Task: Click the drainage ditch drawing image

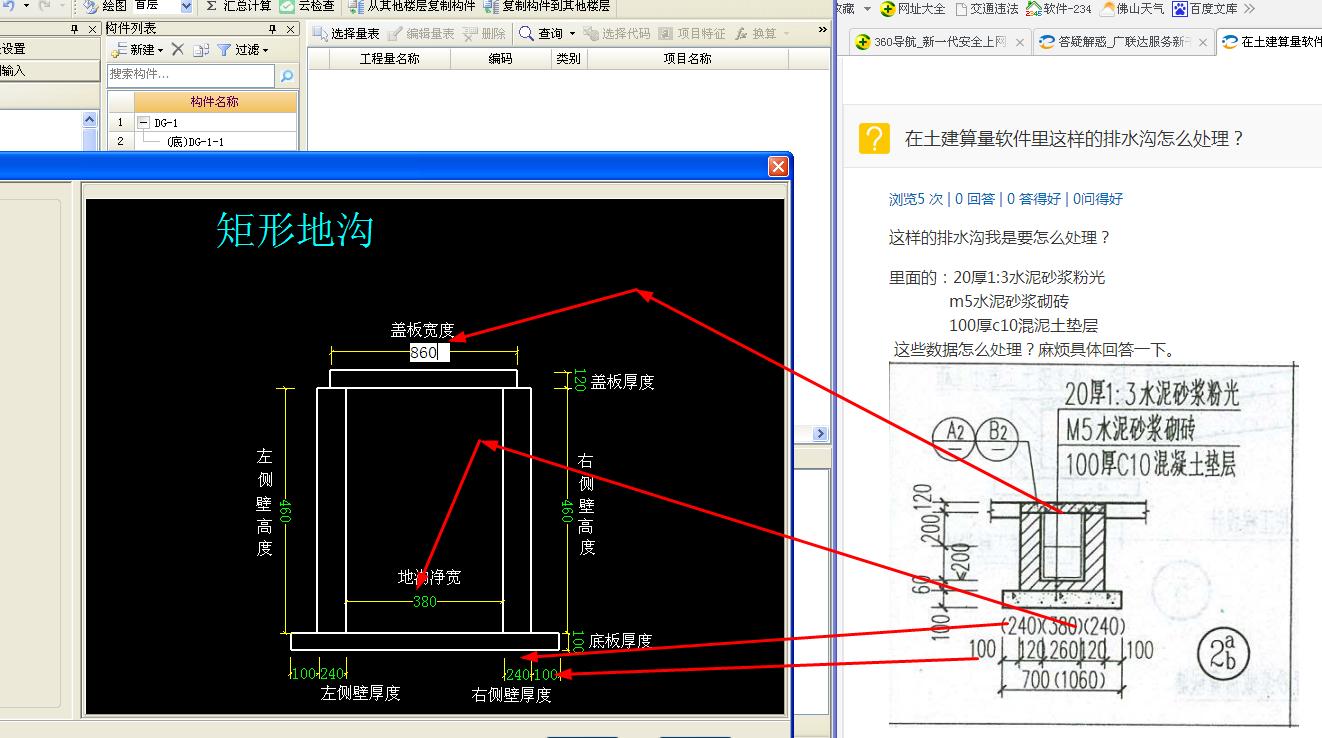Action: click(x=1094, y=544)
